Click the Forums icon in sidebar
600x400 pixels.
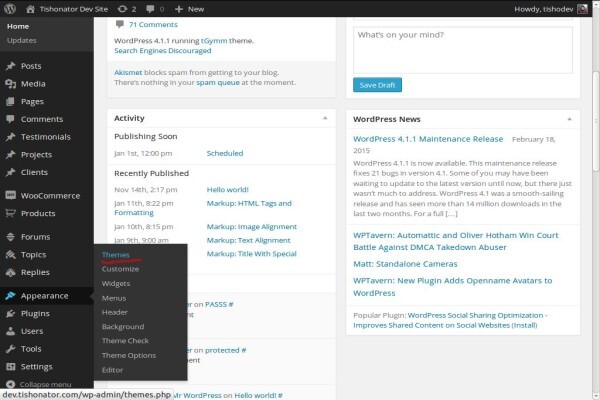coord(10,237)
